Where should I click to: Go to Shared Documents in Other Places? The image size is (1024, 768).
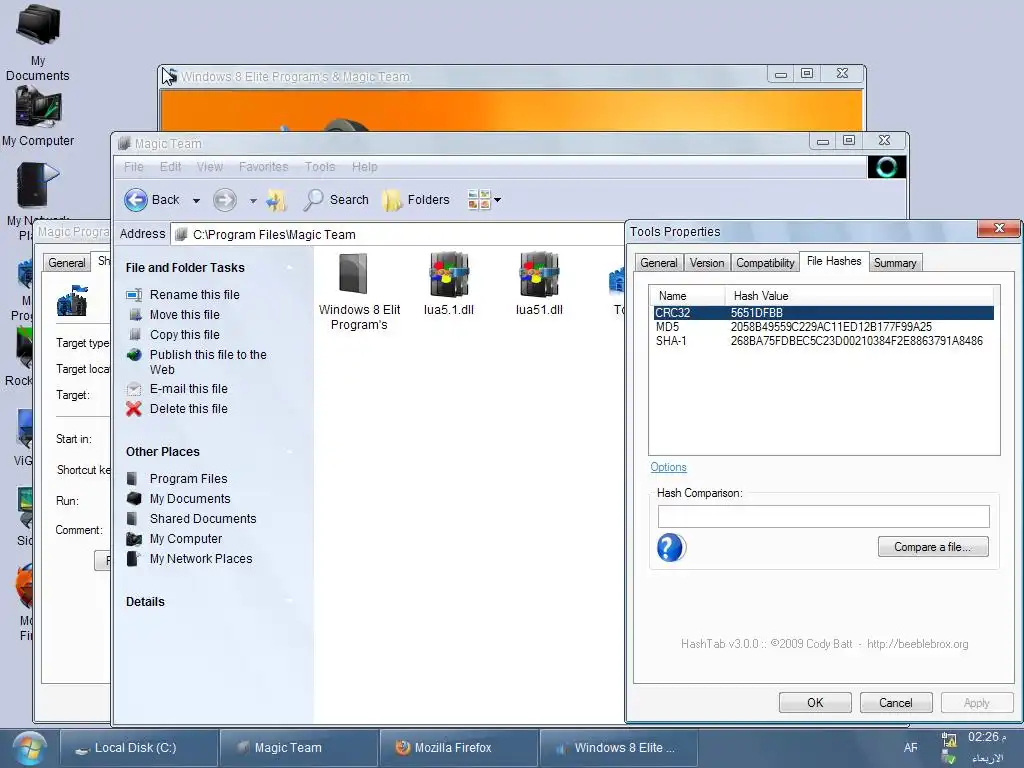pos(202,519)
